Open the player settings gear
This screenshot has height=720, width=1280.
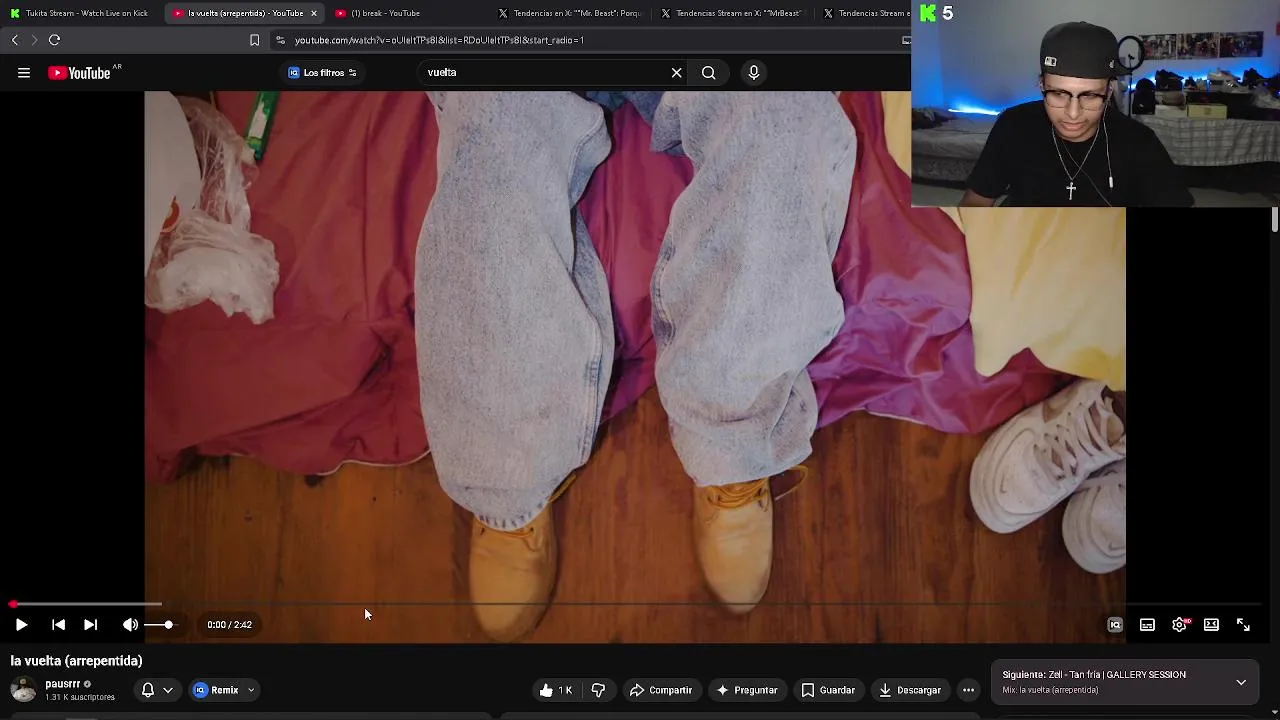tap(1180, 625)
